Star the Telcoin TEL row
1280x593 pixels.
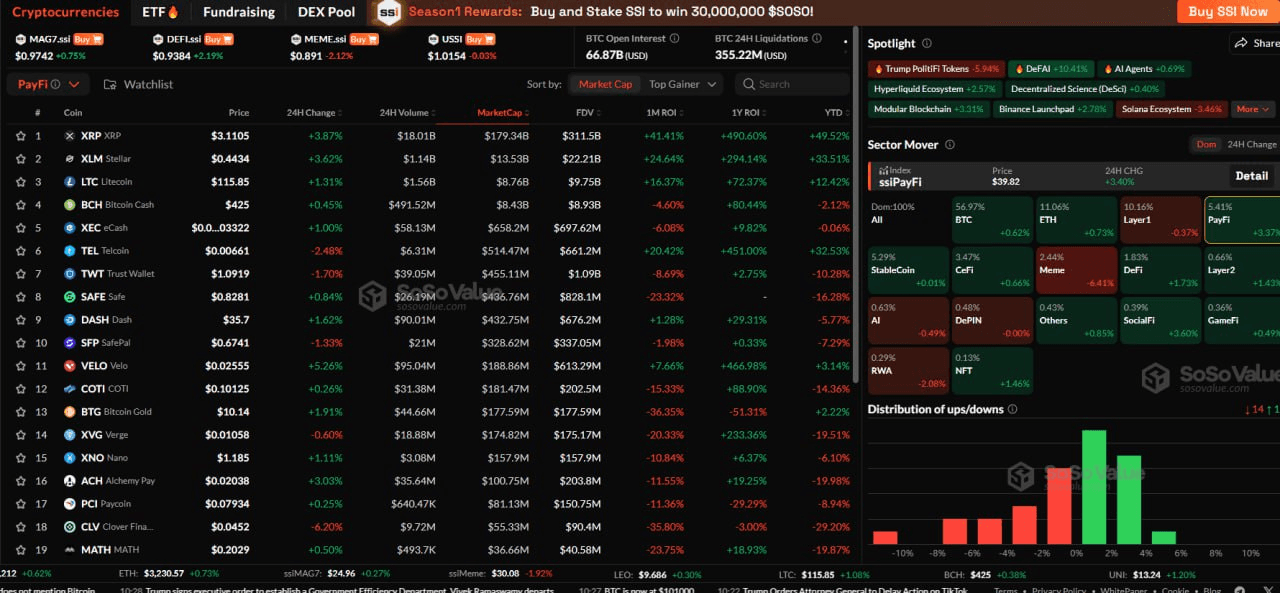20,251
